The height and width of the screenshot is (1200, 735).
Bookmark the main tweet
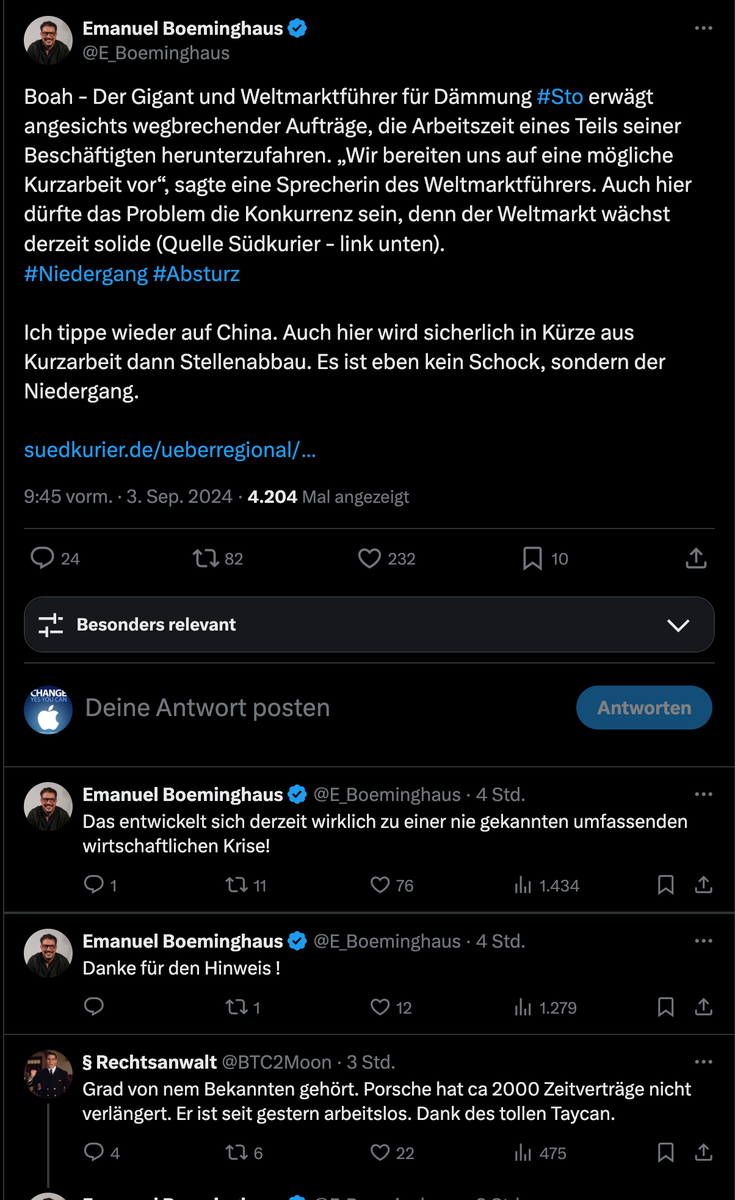(x=533, y=559)
